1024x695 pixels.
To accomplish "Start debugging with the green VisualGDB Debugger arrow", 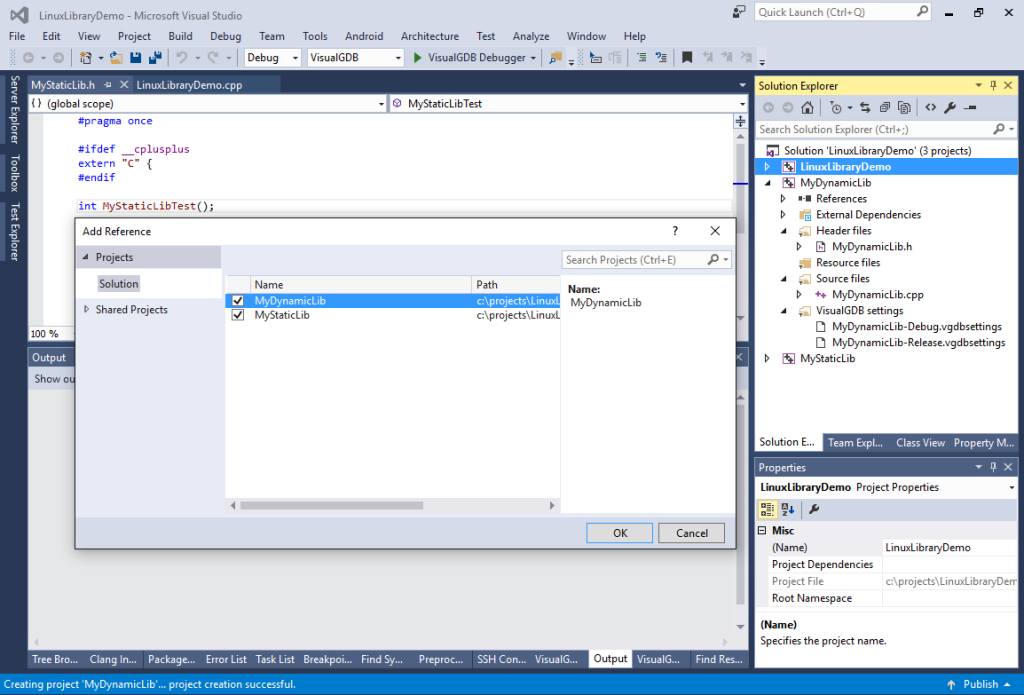I will [419, 57].
